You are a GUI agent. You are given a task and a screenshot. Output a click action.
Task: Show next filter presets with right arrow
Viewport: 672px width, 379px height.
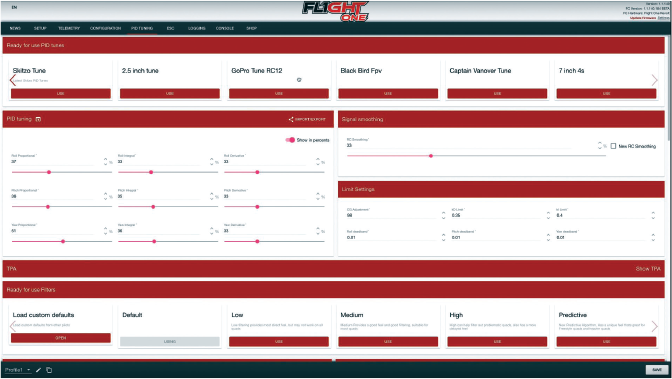(x=654, y=326)
